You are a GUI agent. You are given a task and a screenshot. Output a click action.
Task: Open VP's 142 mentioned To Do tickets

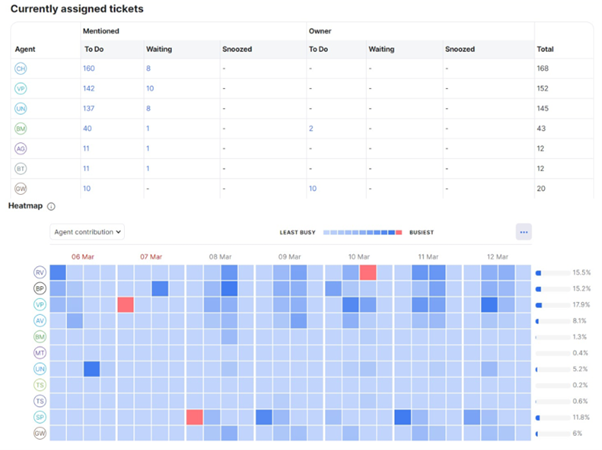pos(89,88)
